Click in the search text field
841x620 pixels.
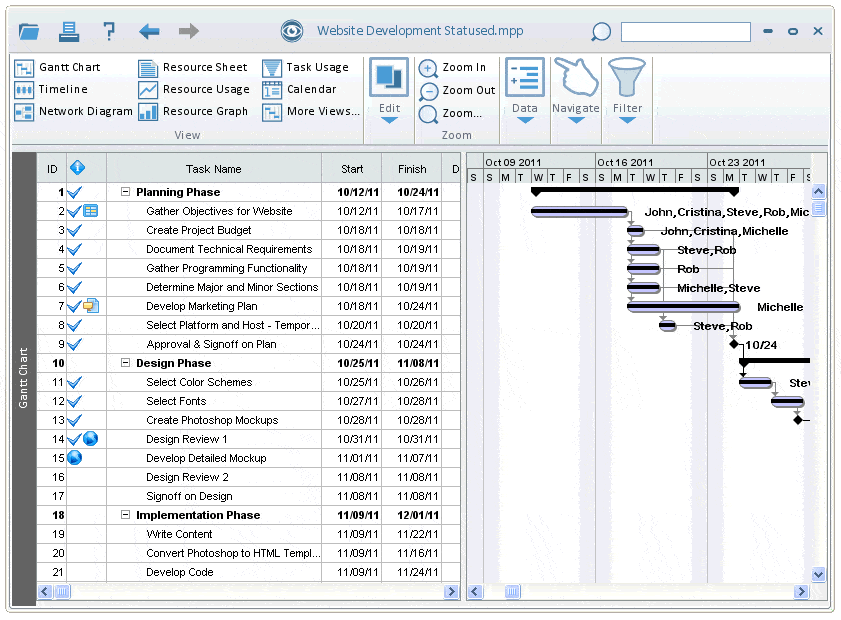(686, 31)
